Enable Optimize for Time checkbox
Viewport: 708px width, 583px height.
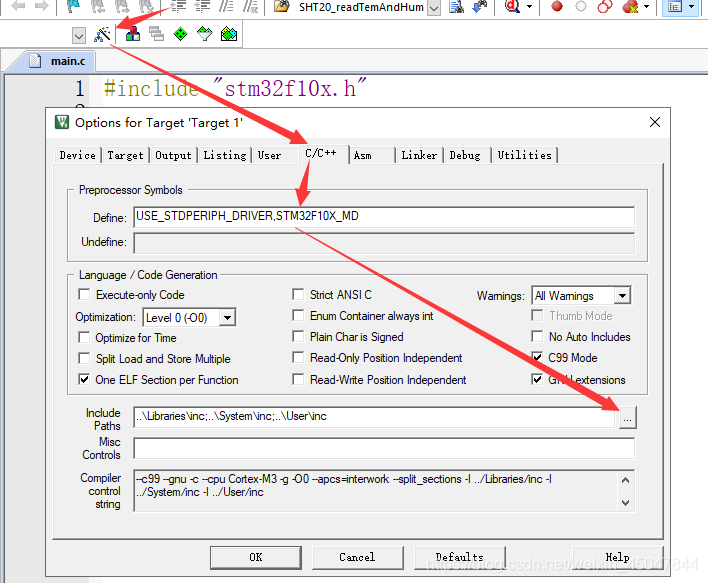point(84,337)
